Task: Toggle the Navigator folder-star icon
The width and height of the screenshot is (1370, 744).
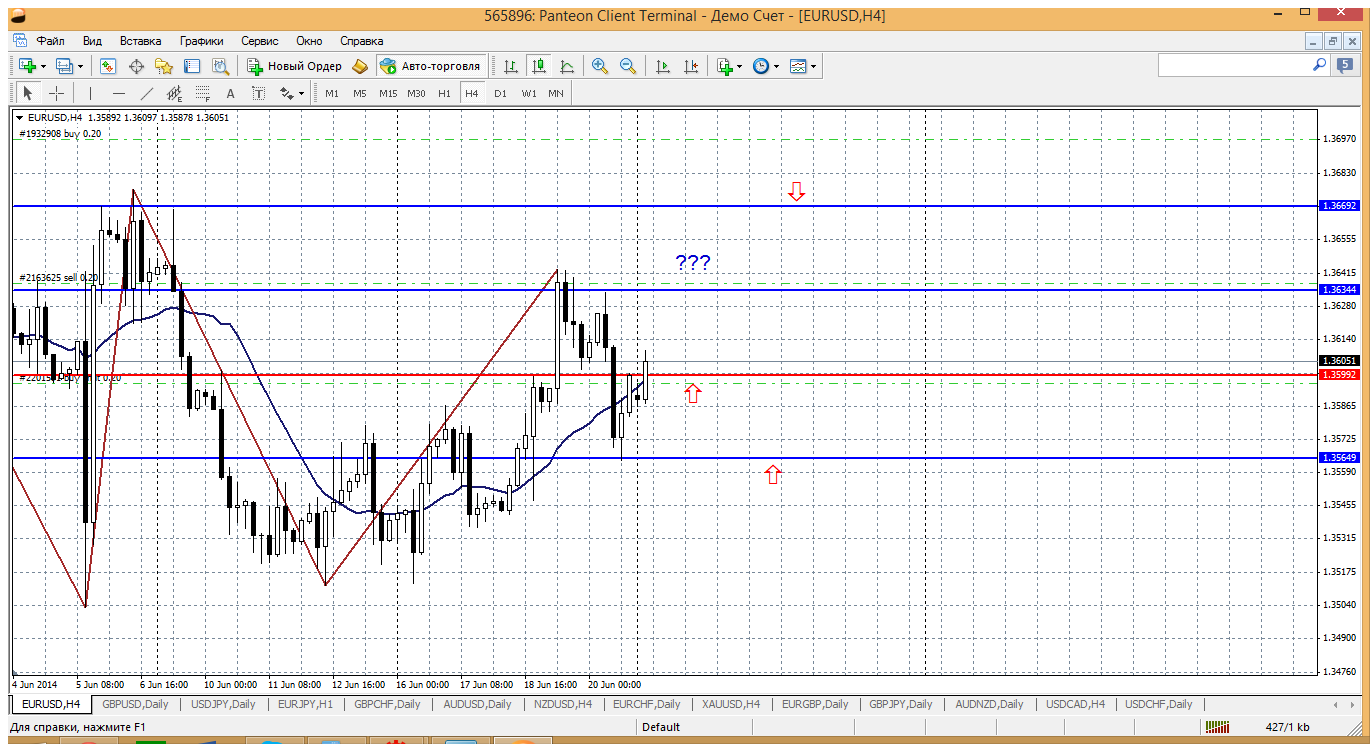Action: click(164, 66)
